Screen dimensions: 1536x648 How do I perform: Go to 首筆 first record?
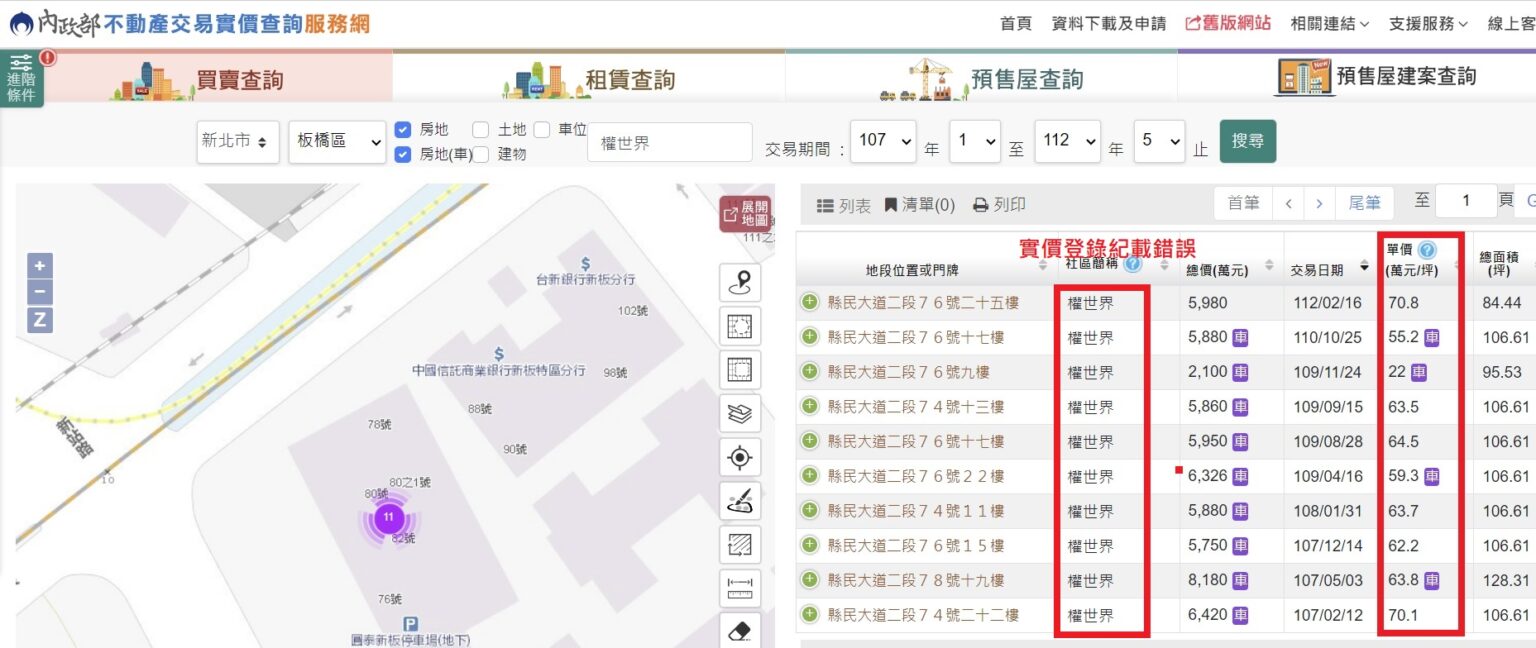pyautogui.click(x=1243, y=203)
